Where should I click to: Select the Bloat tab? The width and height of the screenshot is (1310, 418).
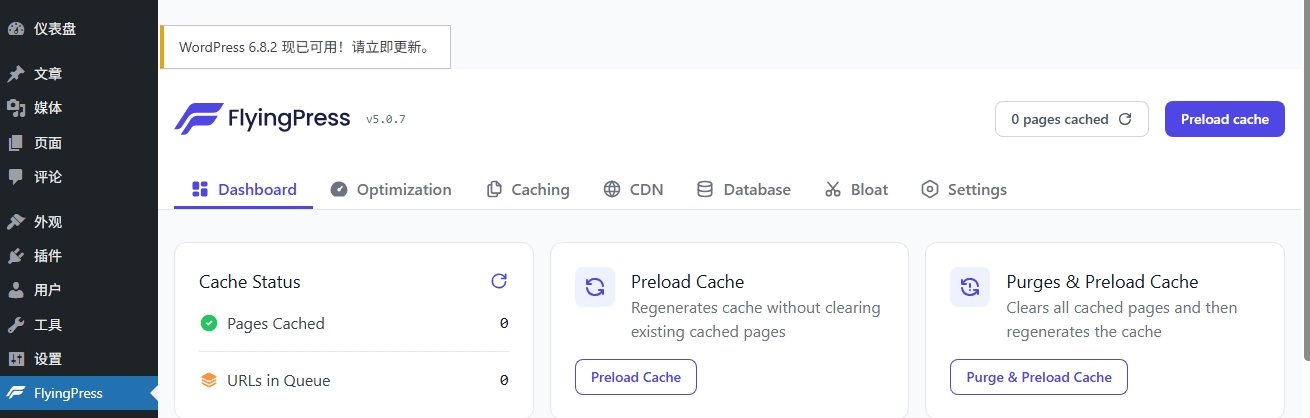click(x=856, y=189)
